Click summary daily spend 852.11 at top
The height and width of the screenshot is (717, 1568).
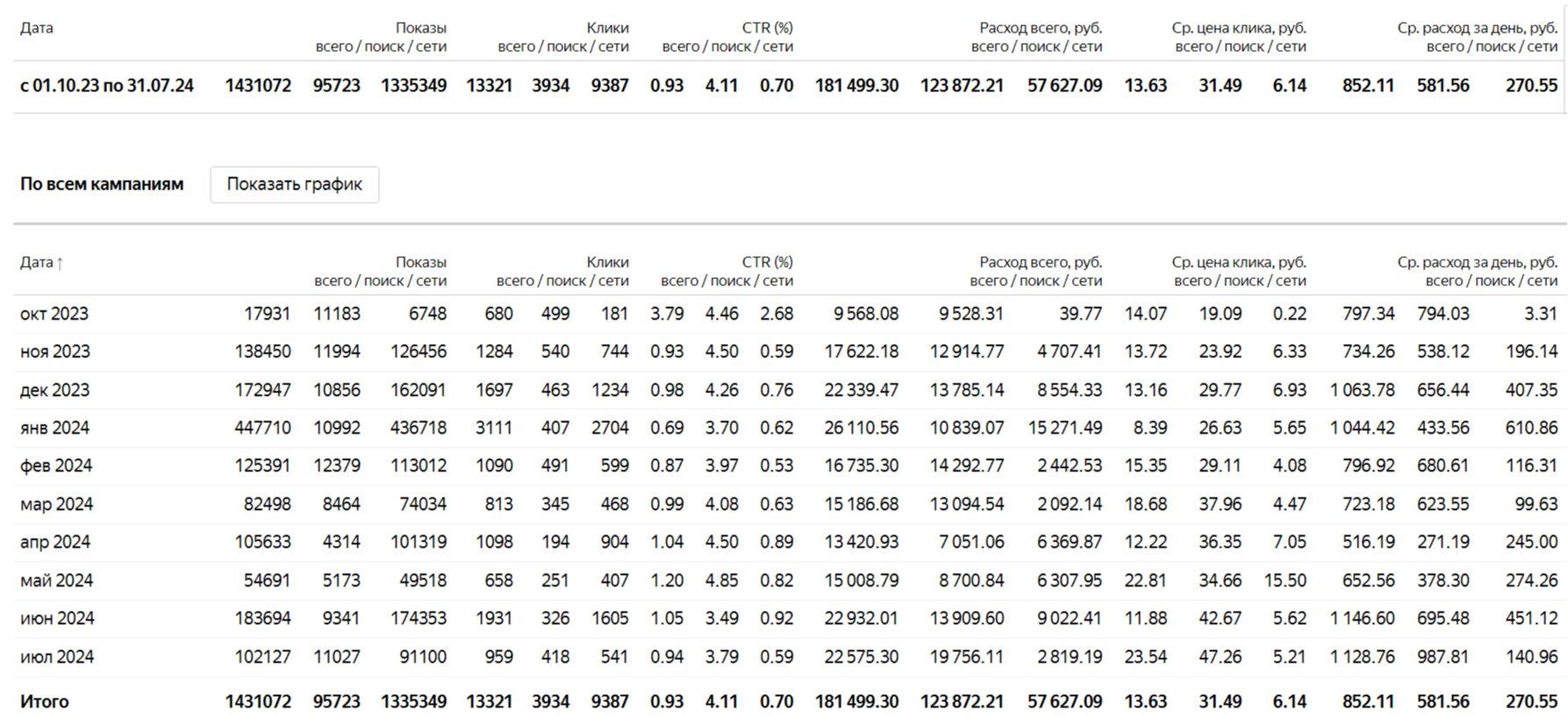click(x=1368, y=85)
